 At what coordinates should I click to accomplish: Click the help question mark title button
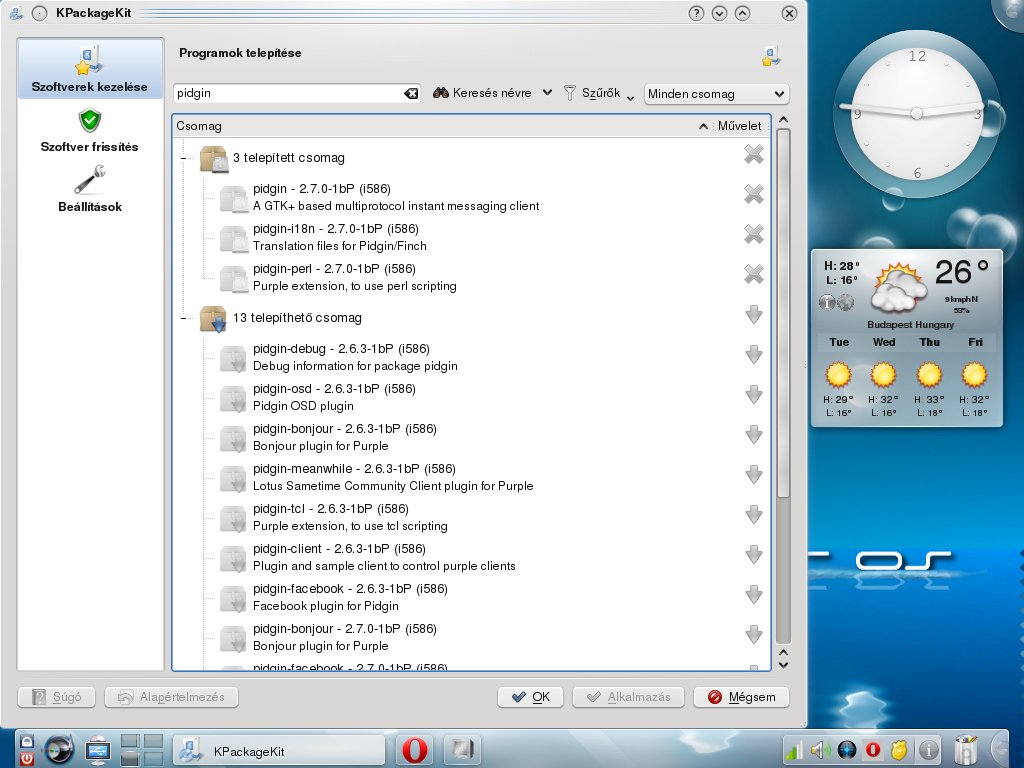[x=696, y=13]
